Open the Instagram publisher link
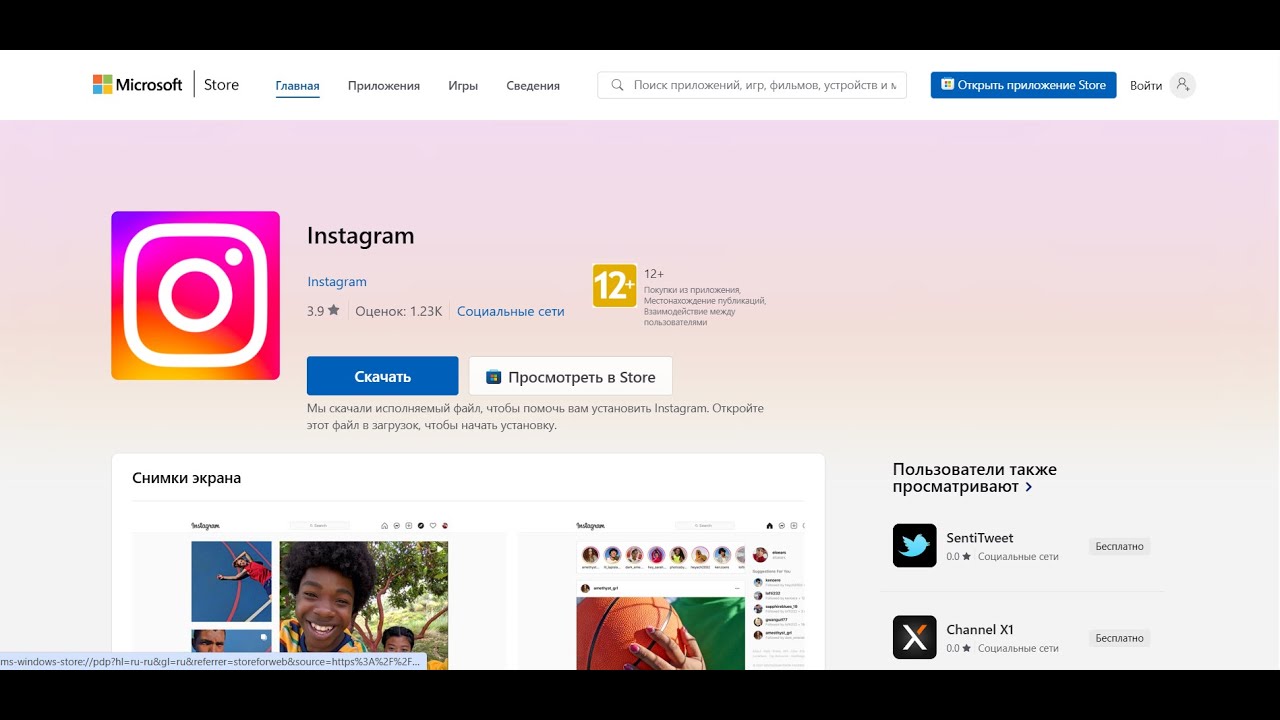Image resolution: width=1280 pixels, height=720 pixels. (337, 282)
